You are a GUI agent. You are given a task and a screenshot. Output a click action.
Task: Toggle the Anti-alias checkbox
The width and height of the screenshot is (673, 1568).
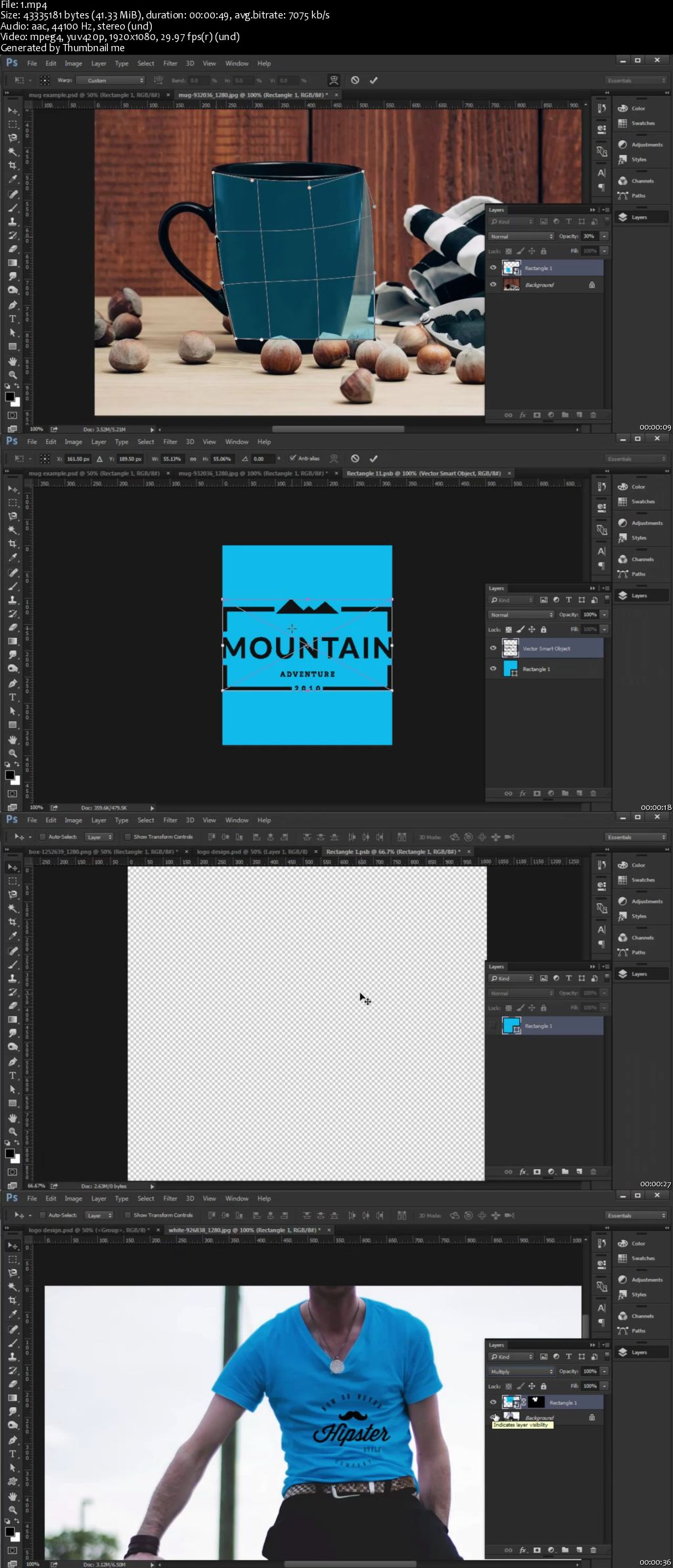click(292, 459)
